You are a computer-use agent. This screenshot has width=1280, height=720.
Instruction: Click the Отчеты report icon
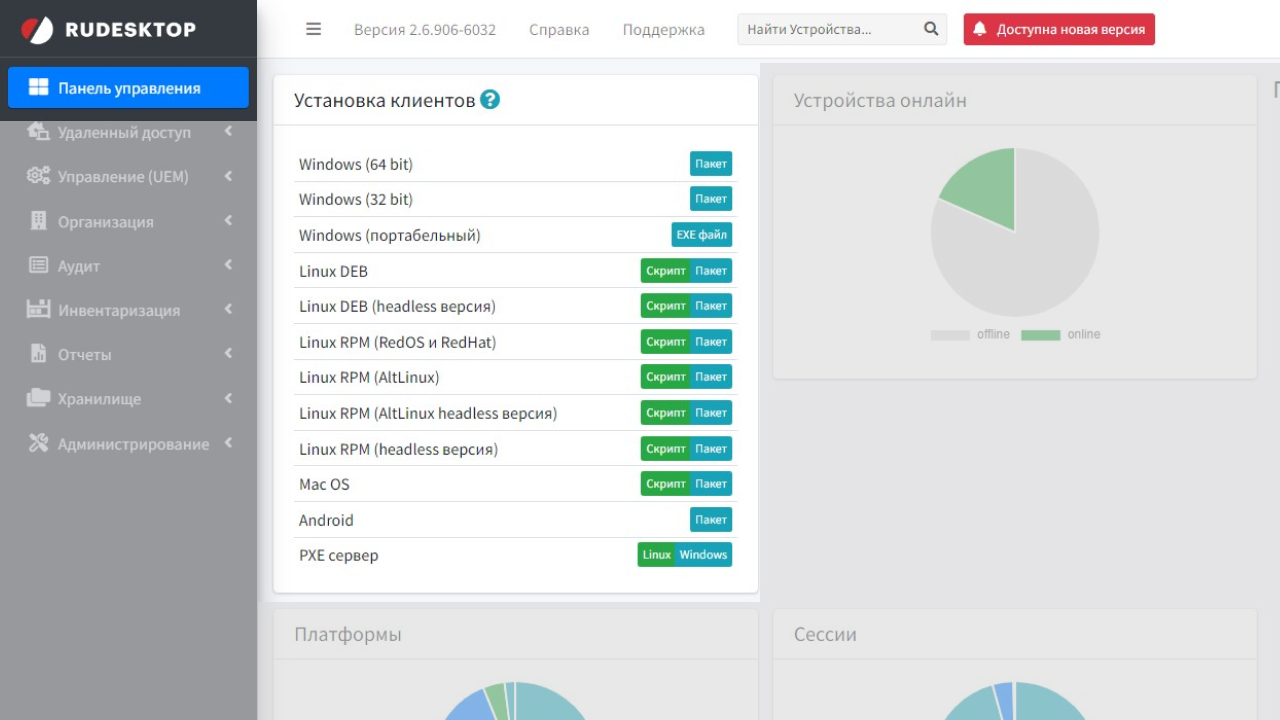(39, 353)
